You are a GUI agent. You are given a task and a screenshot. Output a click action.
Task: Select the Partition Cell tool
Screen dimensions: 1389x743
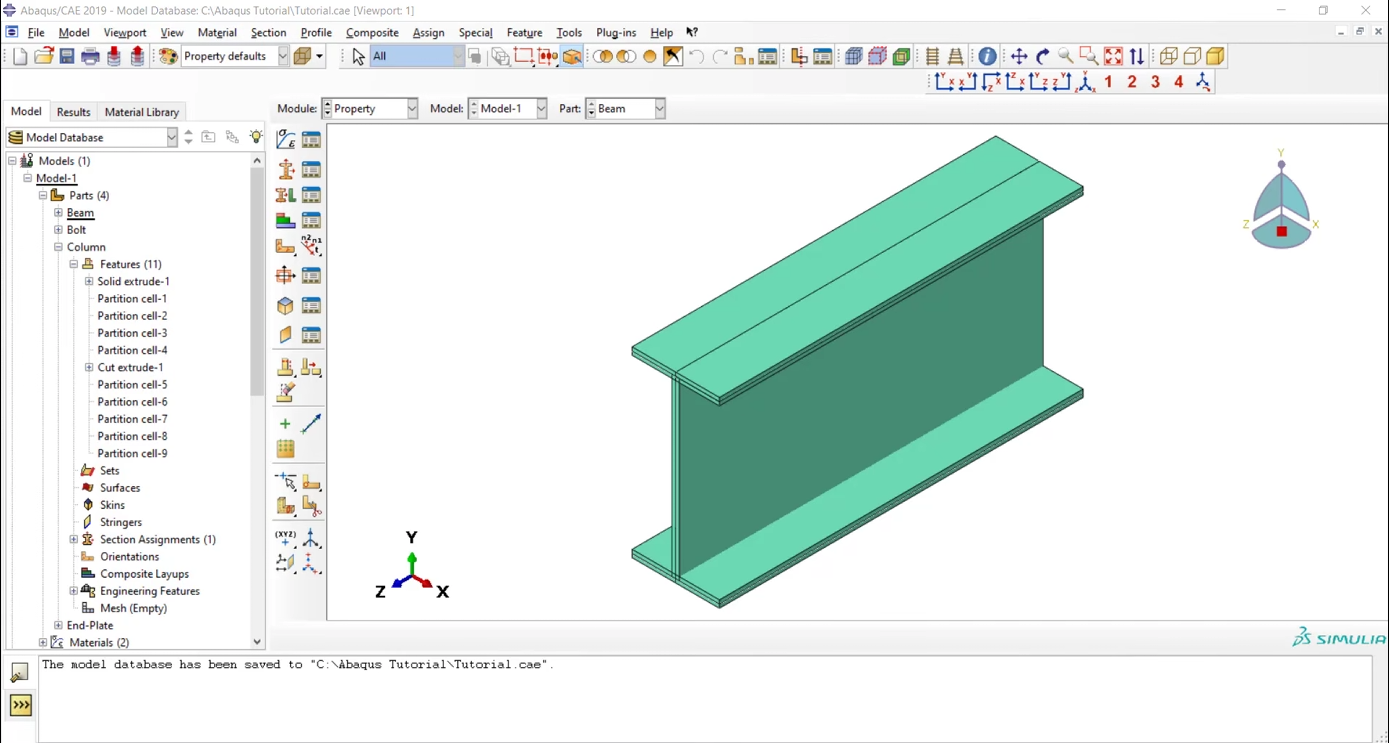click(x=285, y=506)
